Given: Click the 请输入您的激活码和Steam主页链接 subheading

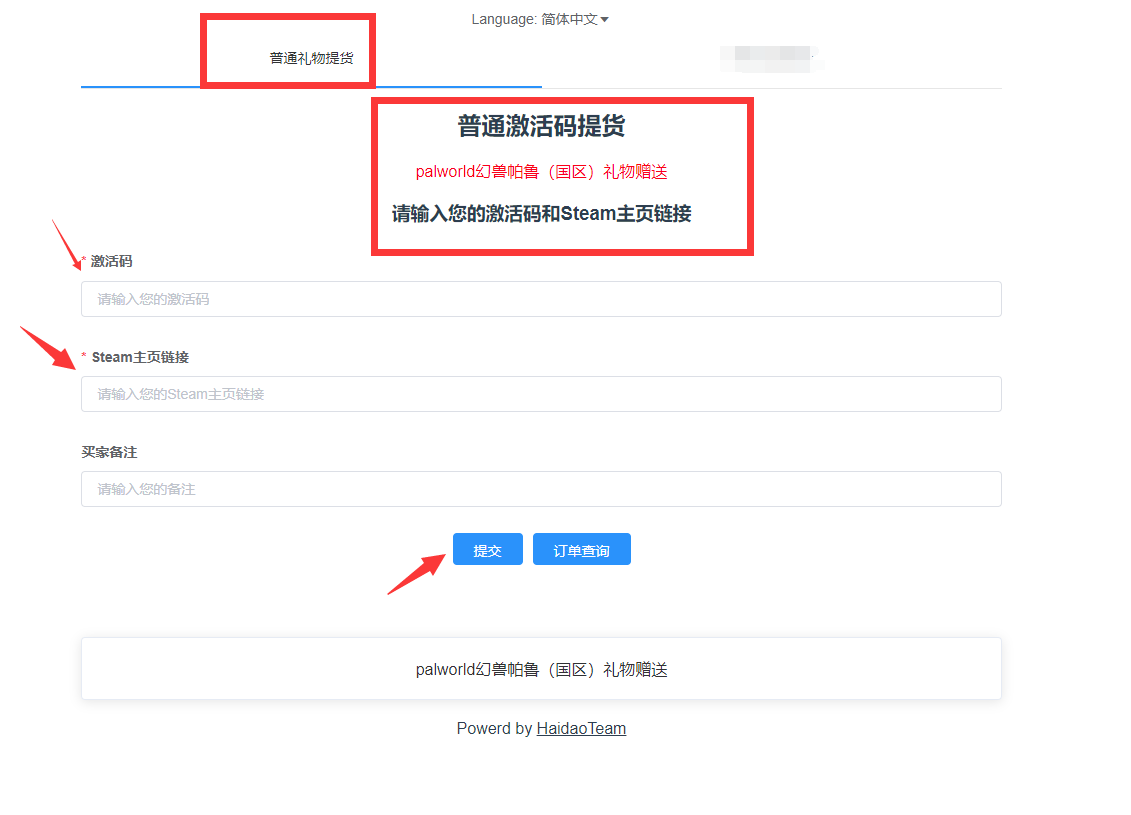Looking at the screenshot, I should (x=541, y=213).
